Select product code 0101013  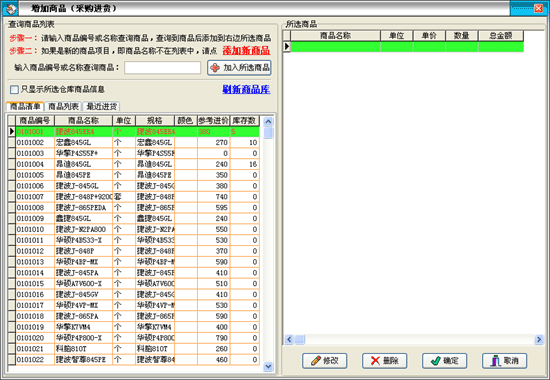coord(30,262)
